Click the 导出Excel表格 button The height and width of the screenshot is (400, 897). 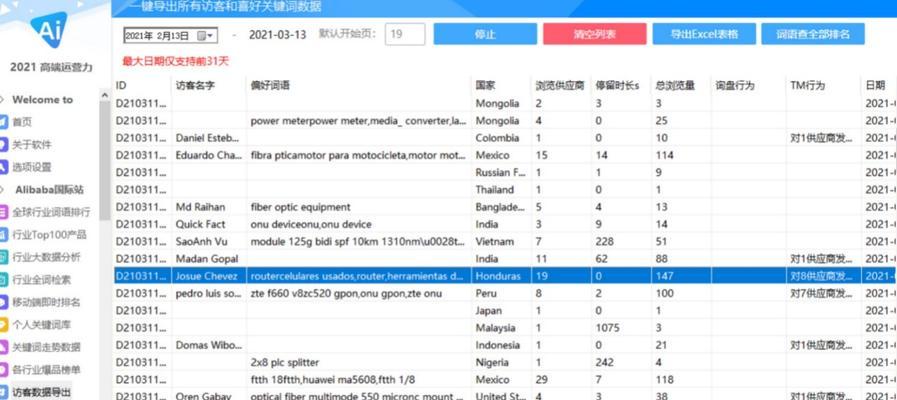(704, 34)
